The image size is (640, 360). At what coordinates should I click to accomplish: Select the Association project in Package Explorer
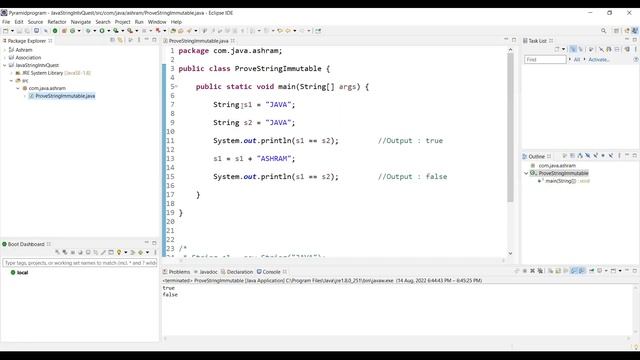click(x=28, y=58)
